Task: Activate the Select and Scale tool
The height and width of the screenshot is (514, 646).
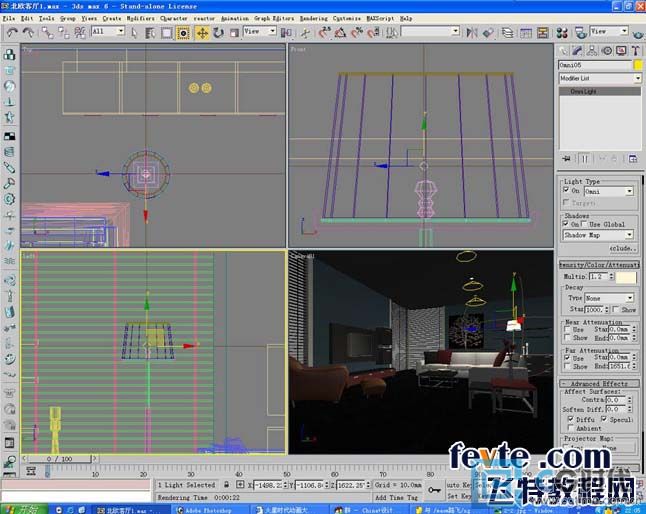Action: click(234, 33)
